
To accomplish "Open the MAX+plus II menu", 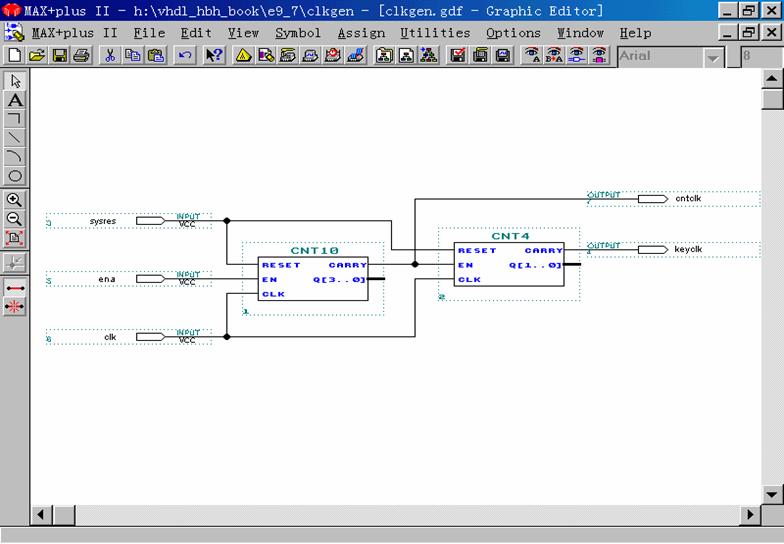I will [74, 33].
